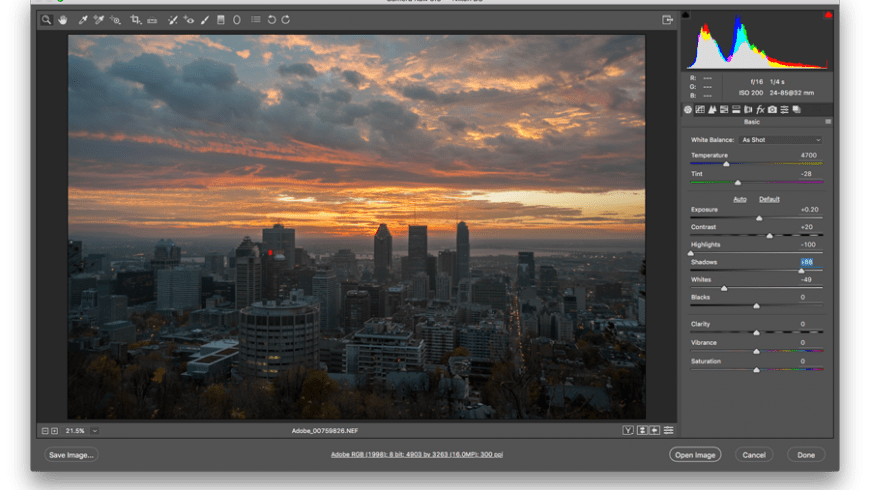Click the Temperature value field 4700
This screenshot has height=490, width=870.
[x=808, y=155]
